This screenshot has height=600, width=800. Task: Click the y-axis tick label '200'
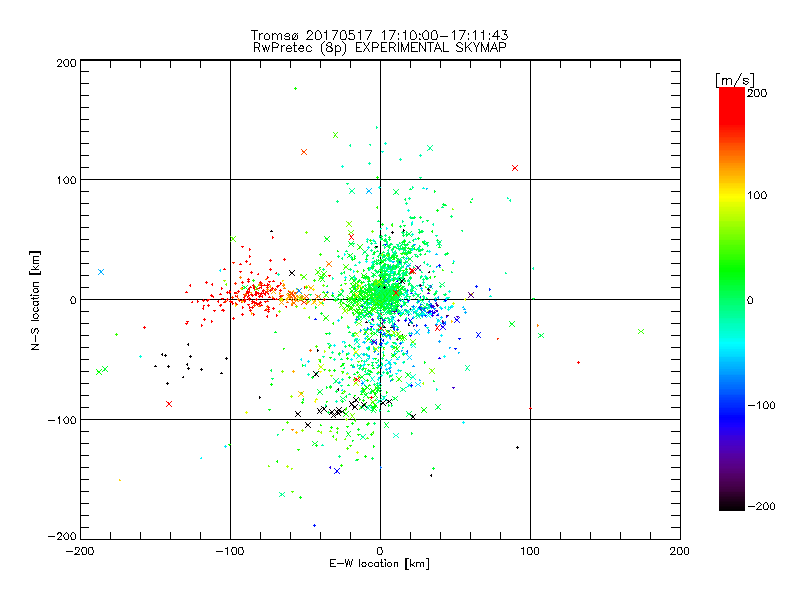click(x=66, y=63)
